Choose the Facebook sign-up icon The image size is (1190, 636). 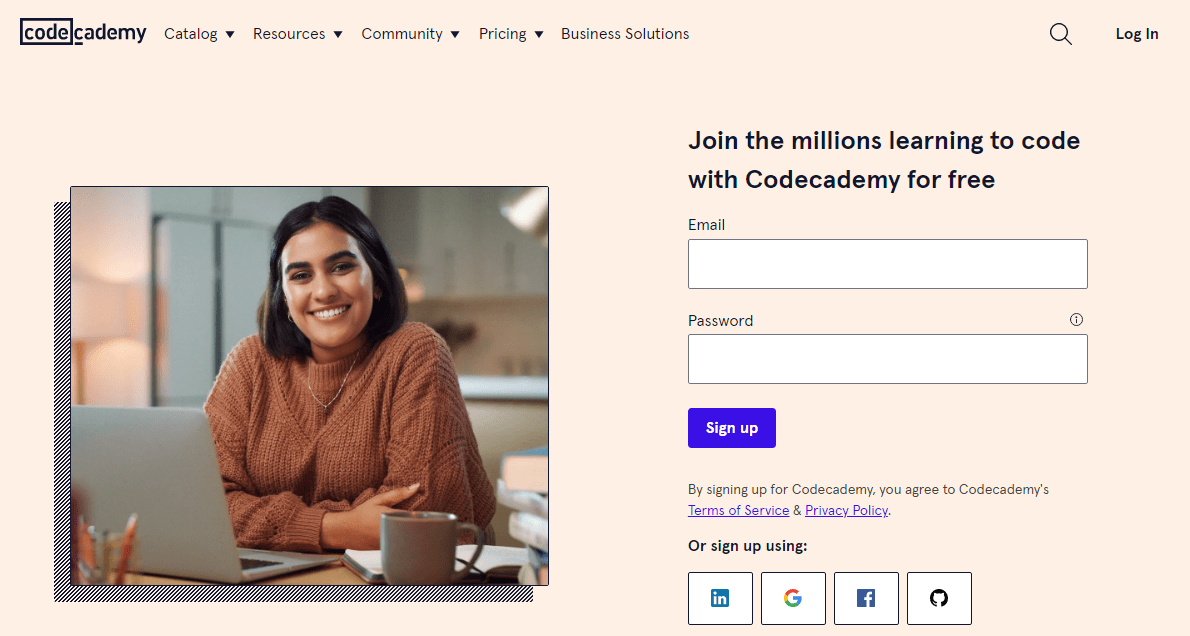point(866,598)
